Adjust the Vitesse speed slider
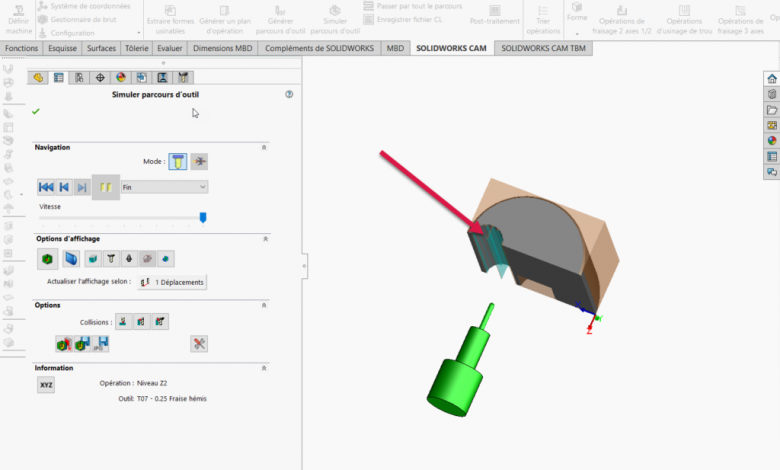The height and width of the screenshot is (470, 780). click(x=203, y=217)
